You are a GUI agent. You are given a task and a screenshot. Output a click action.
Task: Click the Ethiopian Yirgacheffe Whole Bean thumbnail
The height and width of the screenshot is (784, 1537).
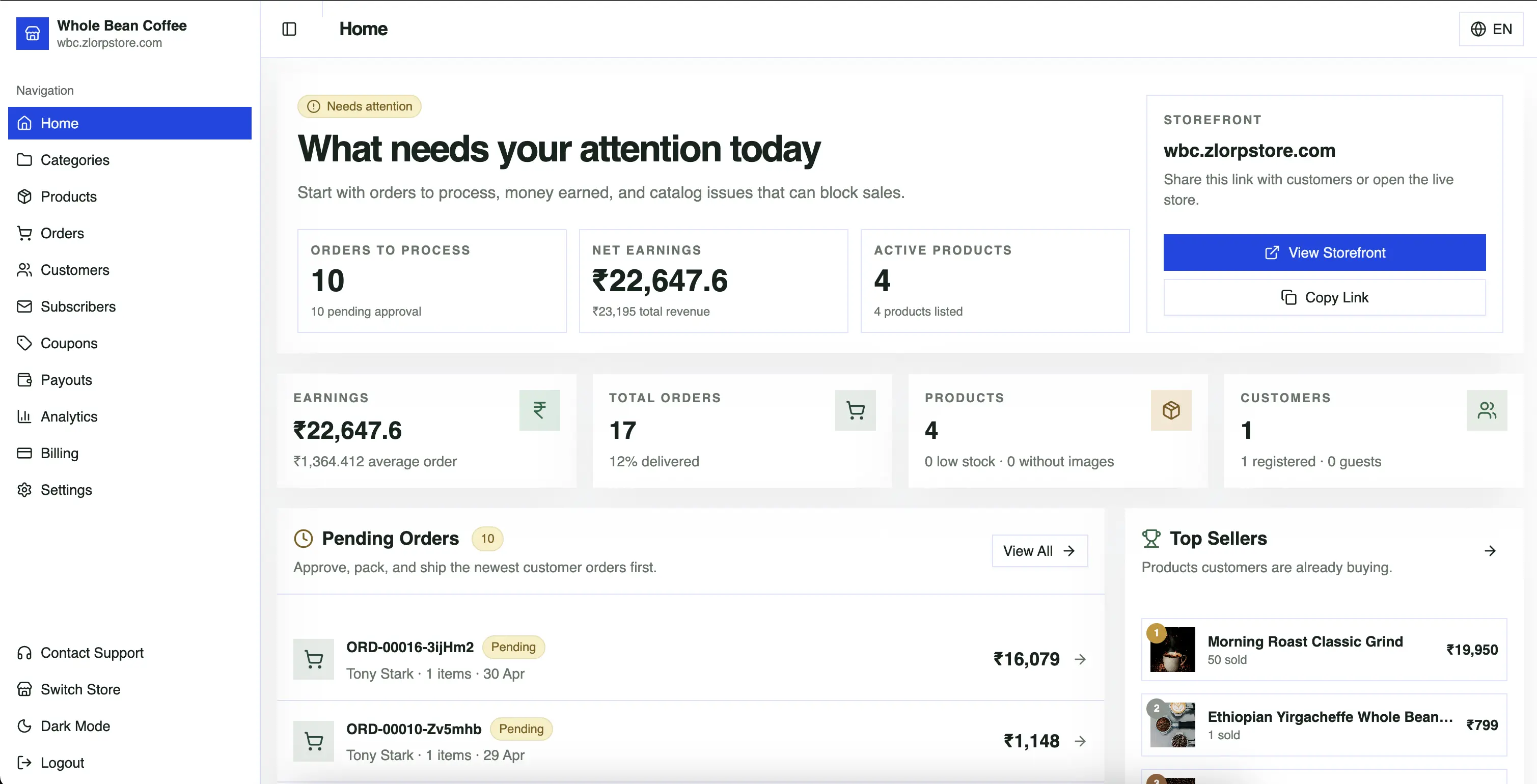tap(1172, 724)
